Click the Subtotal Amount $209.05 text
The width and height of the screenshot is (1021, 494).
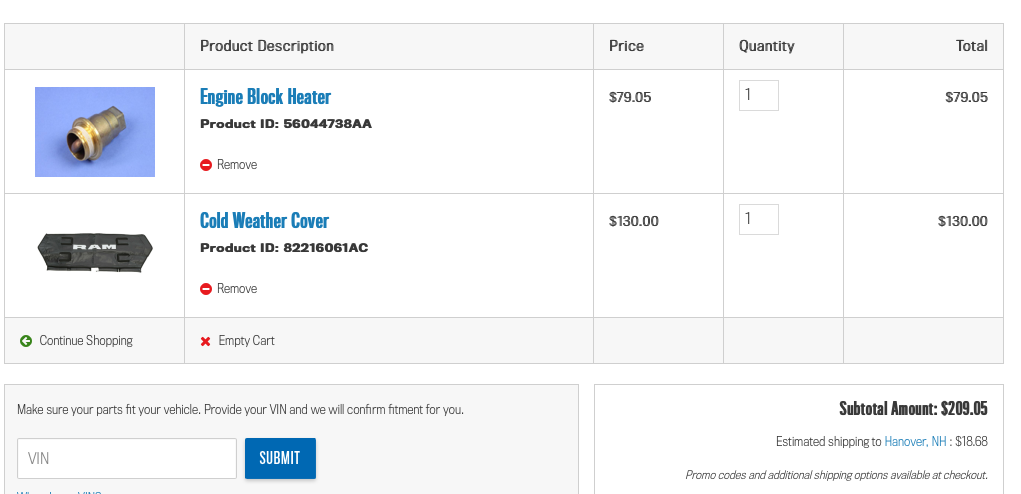click(913, 409)
